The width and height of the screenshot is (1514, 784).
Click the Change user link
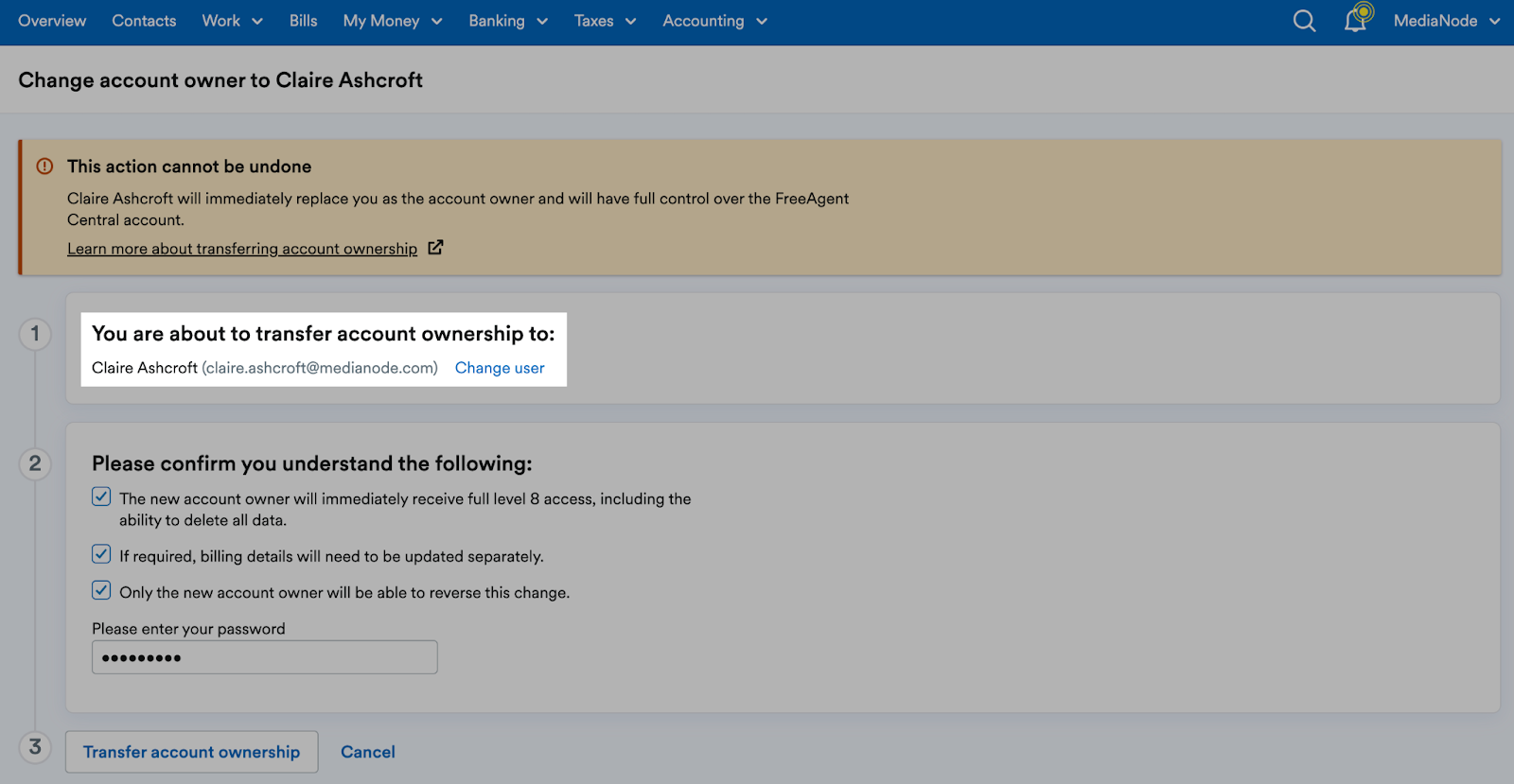tap(500, 368)
